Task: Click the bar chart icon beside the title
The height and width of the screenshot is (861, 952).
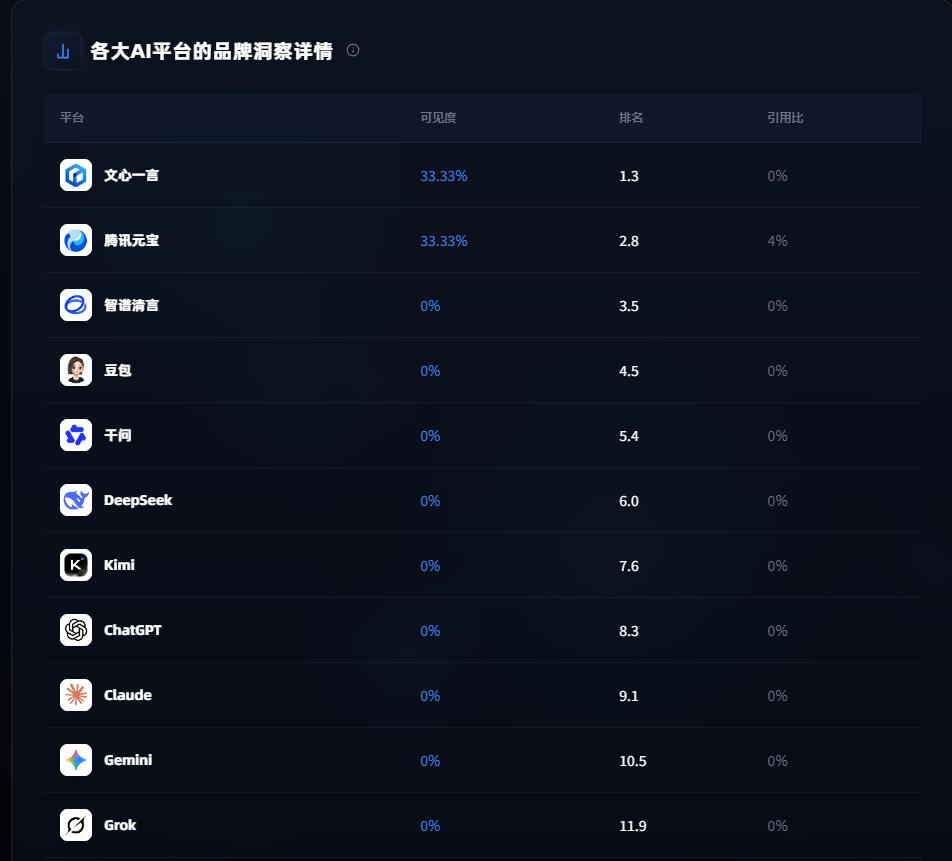Action: [63, 51]
